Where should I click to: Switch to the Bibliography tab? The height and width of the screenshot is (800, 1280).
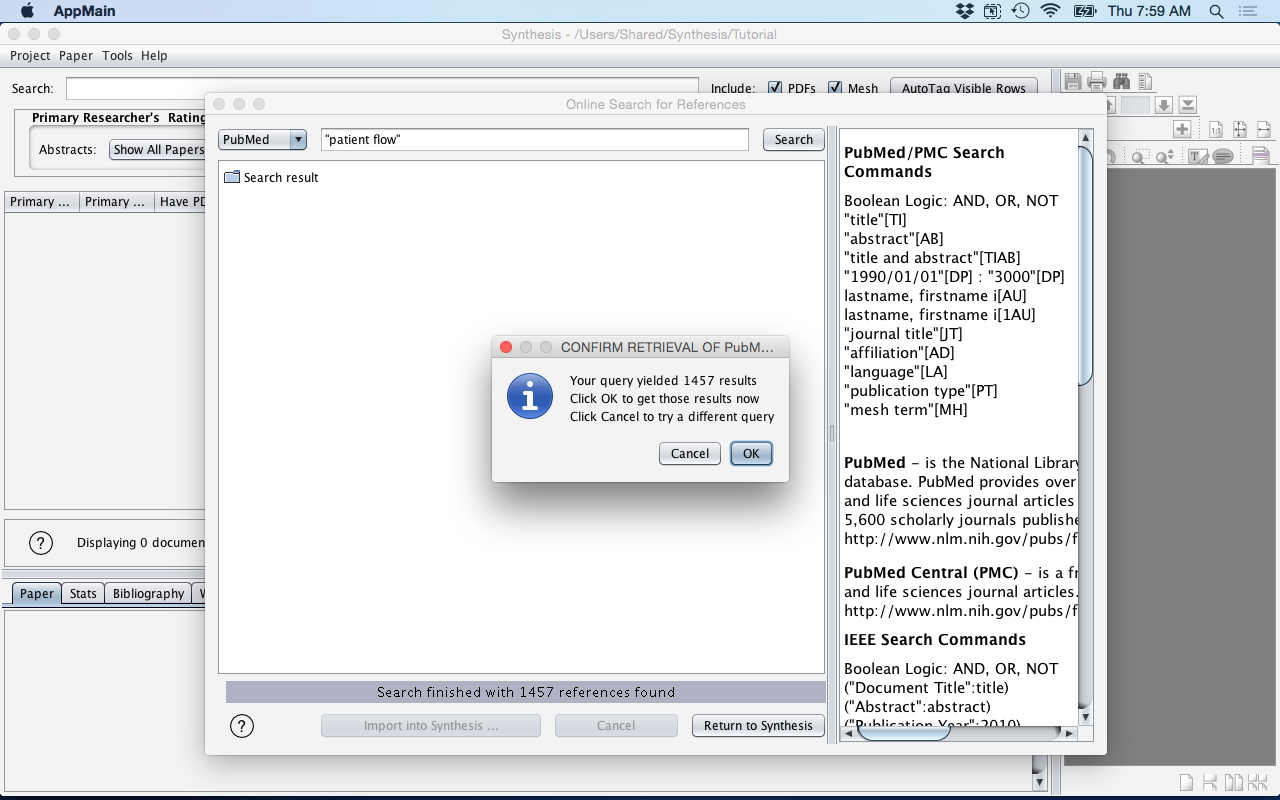point(148,594)
